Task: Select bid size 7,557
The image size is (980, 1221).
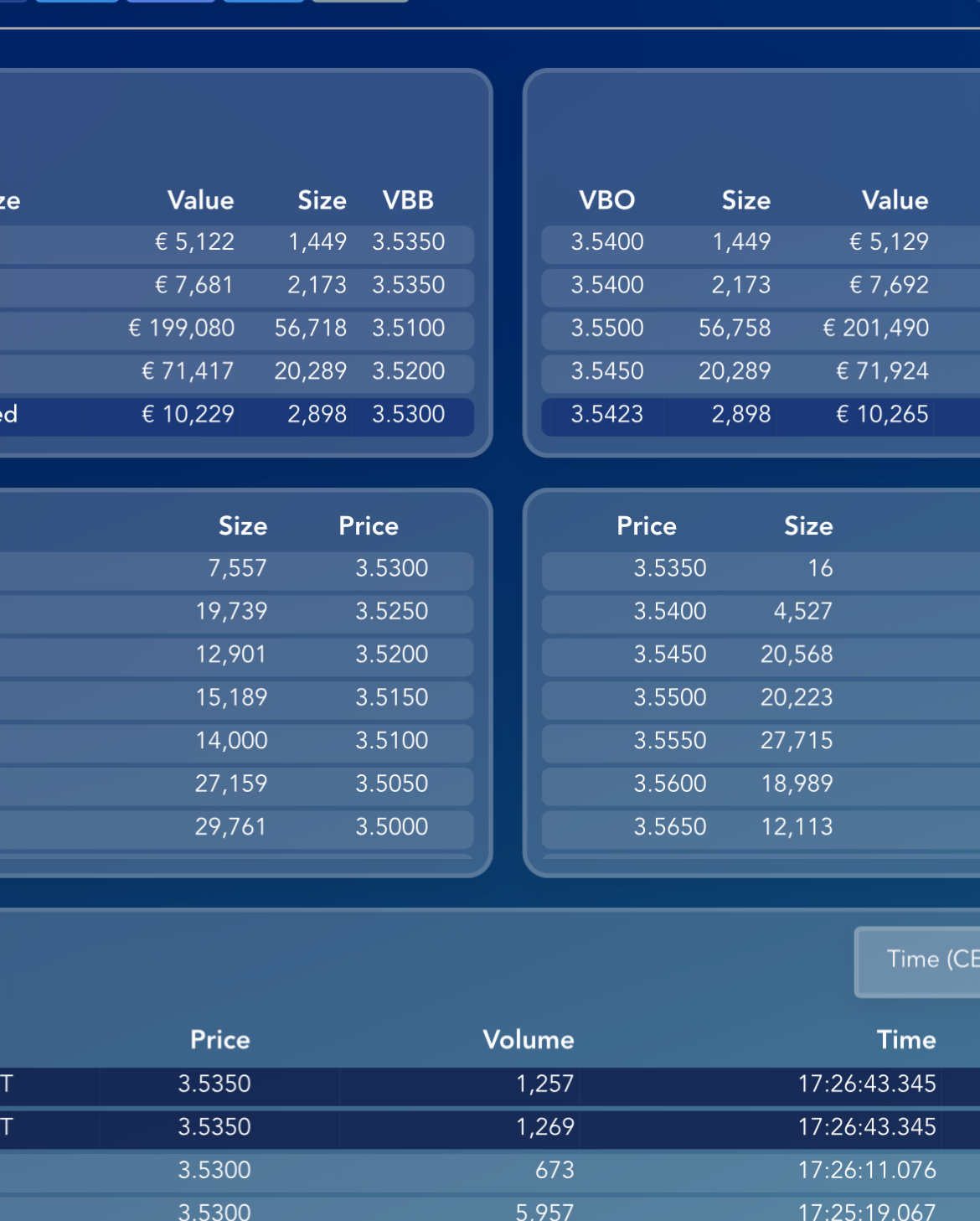Action: pyautogui.click(x=237, y=568)
